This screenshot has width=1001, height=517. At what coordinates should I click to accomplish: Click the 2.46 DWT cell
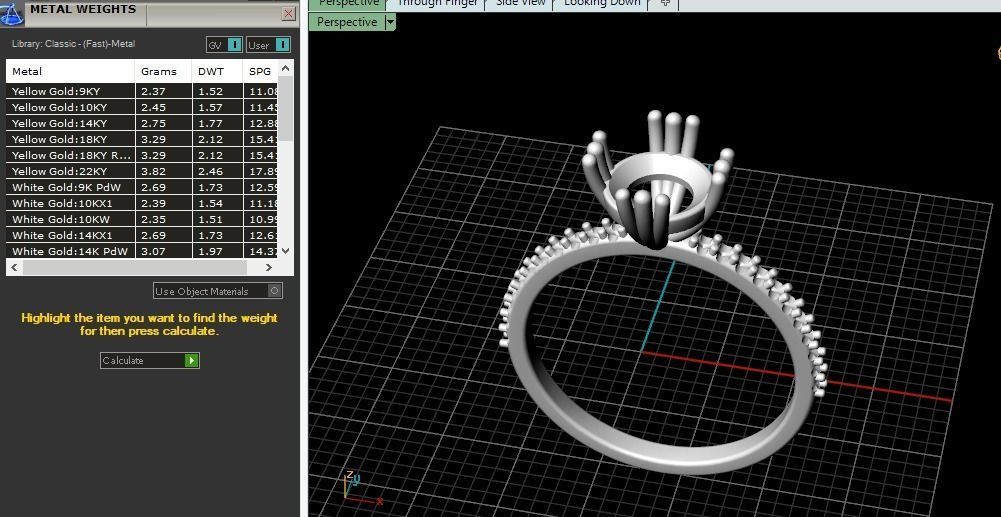tap(218, 171)
